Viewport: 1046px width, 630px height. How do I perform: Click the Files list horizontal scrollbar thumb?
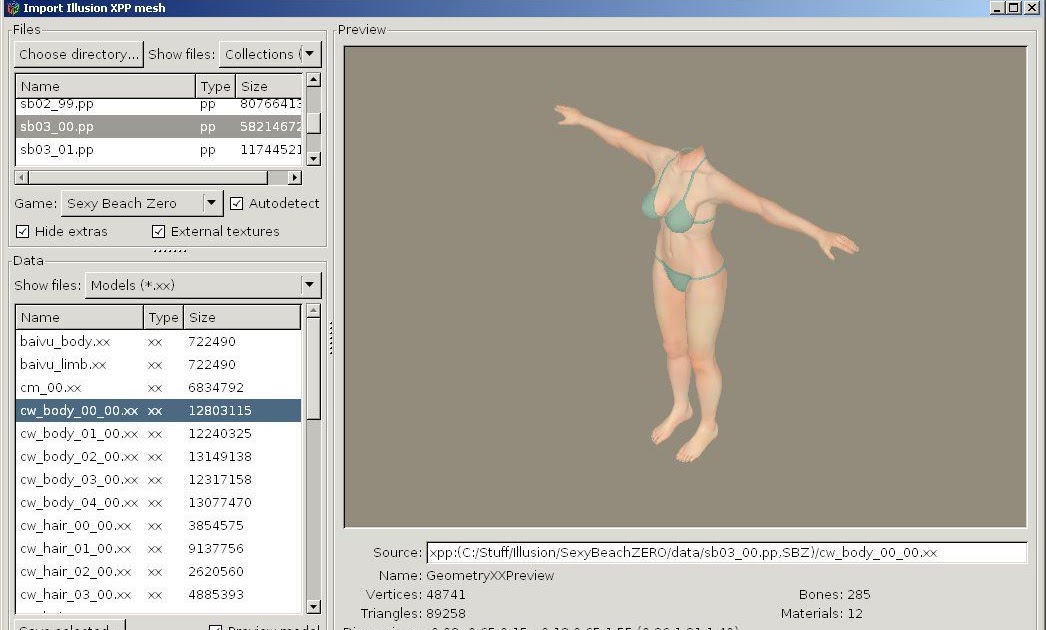pos(147,178)
